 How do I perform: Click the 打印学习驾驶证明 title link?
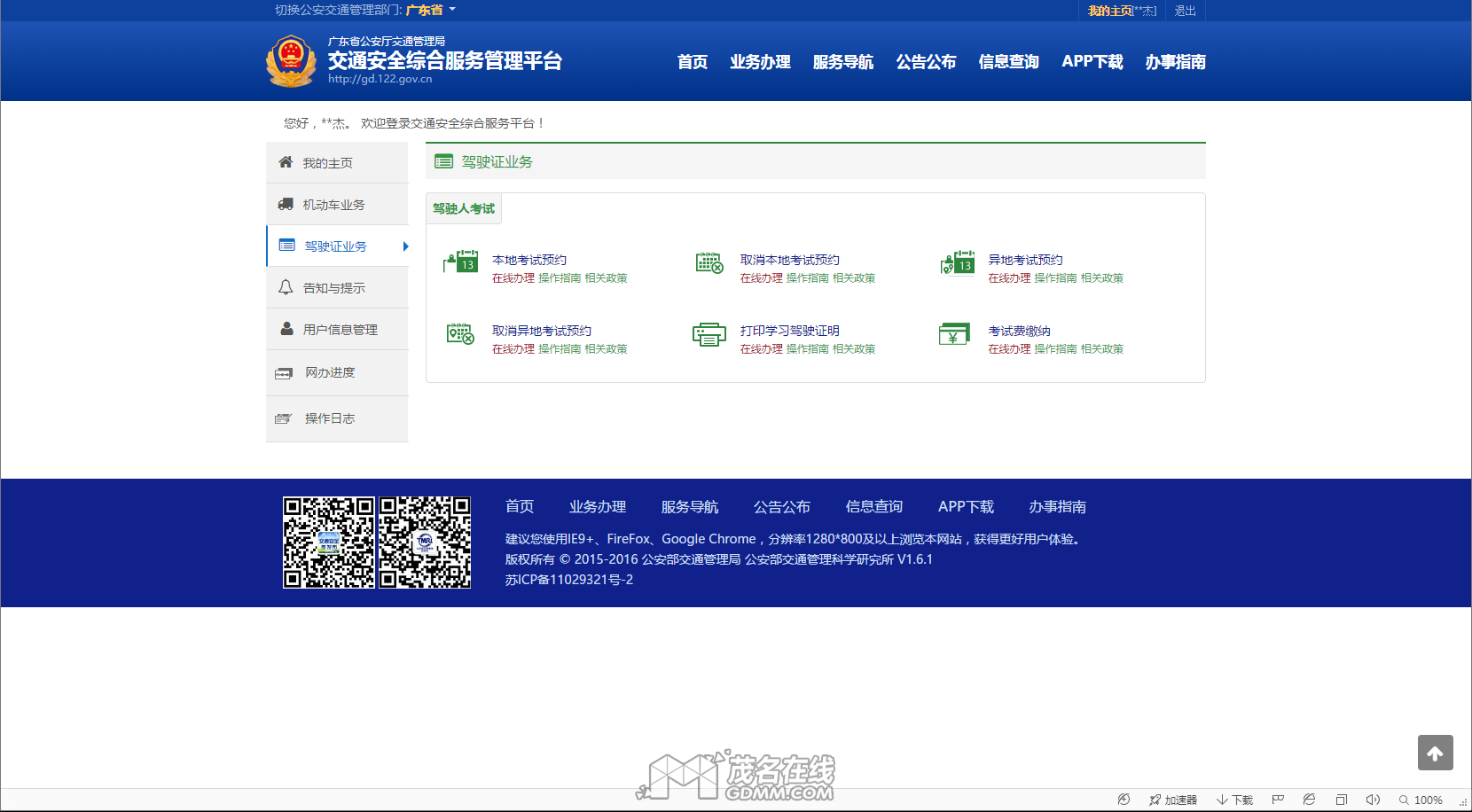(790, 331)
